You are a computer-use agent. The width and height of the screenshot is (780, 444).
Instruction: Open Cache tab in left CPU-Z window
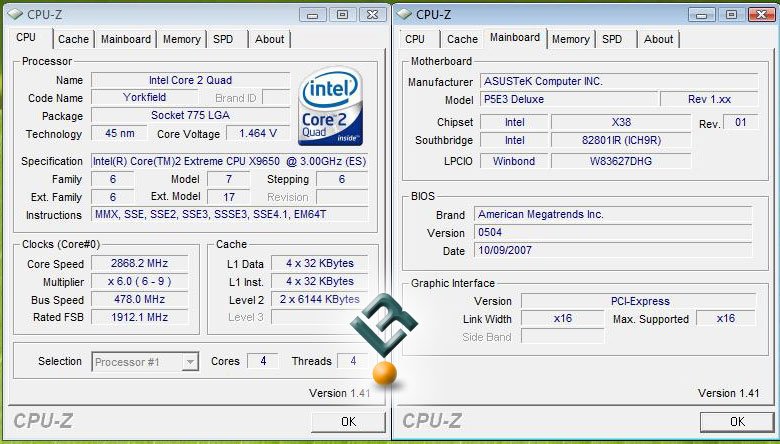coord(73,39)
